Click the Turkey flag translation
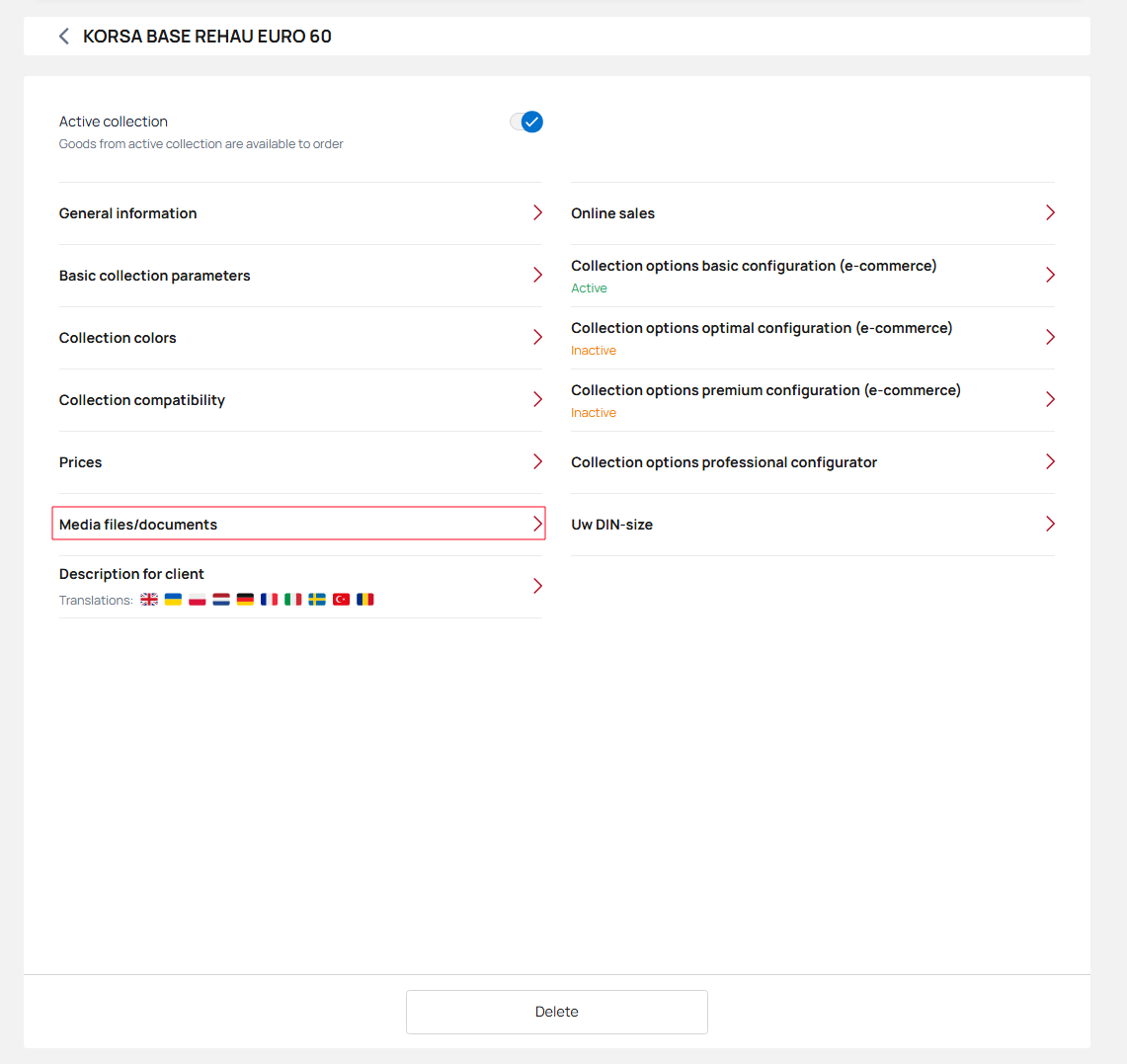 [342, 600]
